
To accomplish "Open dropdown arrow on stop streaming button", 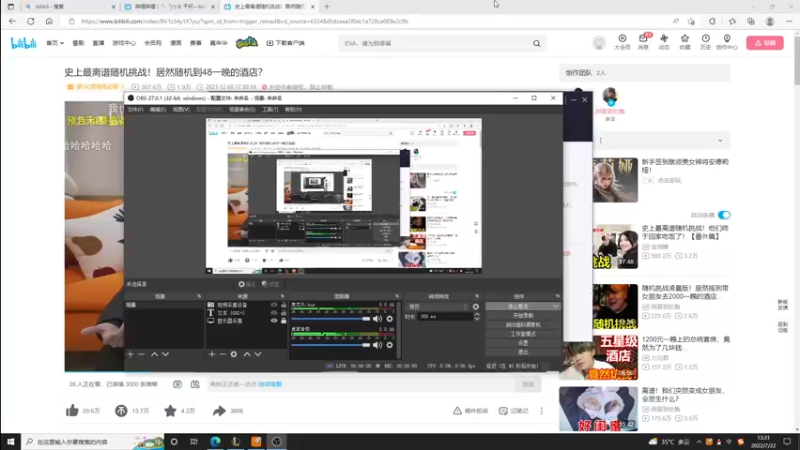I will pyautogui.click(x=555, y=307).
